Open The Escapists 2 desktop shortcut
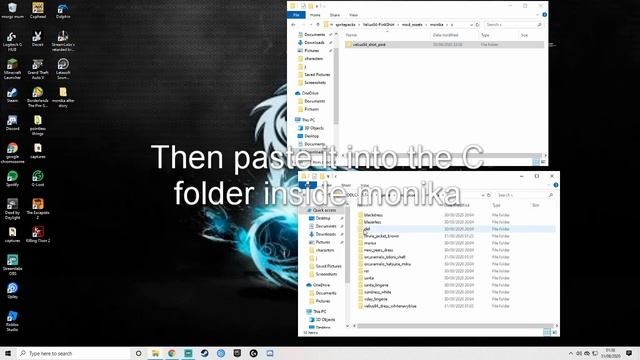640x360 pixels. click(38, 209)
